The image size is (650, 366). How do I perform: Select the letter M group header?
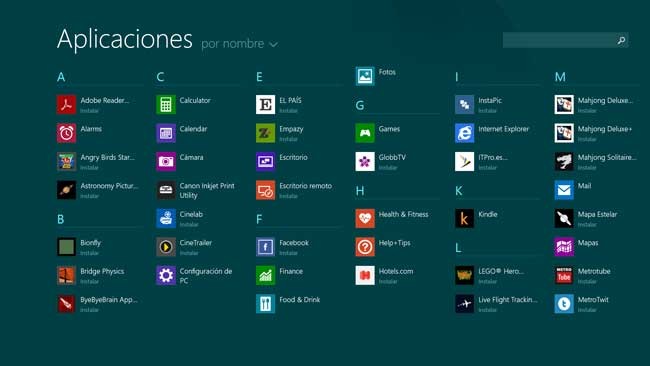click(x=560, y=77)
